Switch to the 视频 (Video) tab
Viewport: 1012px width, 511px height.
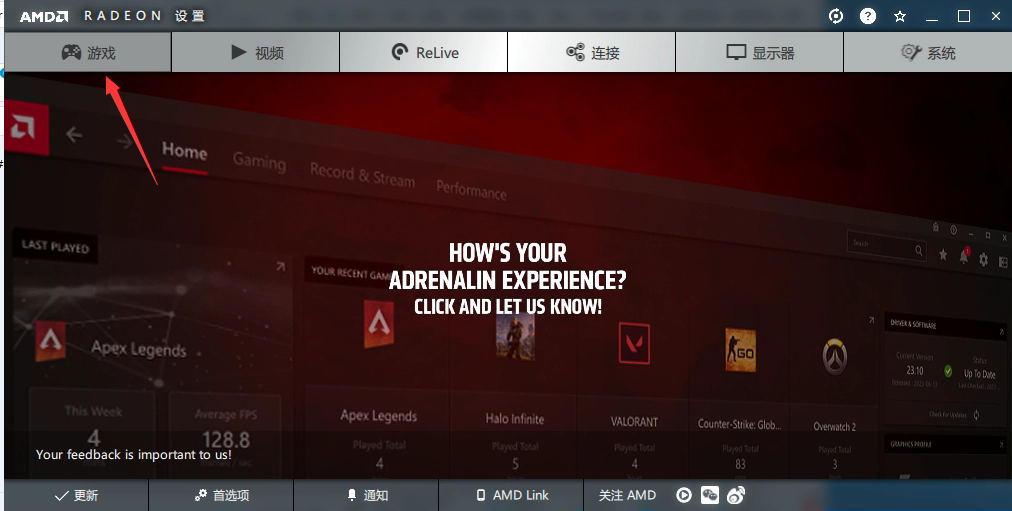(x=256, y=52)
